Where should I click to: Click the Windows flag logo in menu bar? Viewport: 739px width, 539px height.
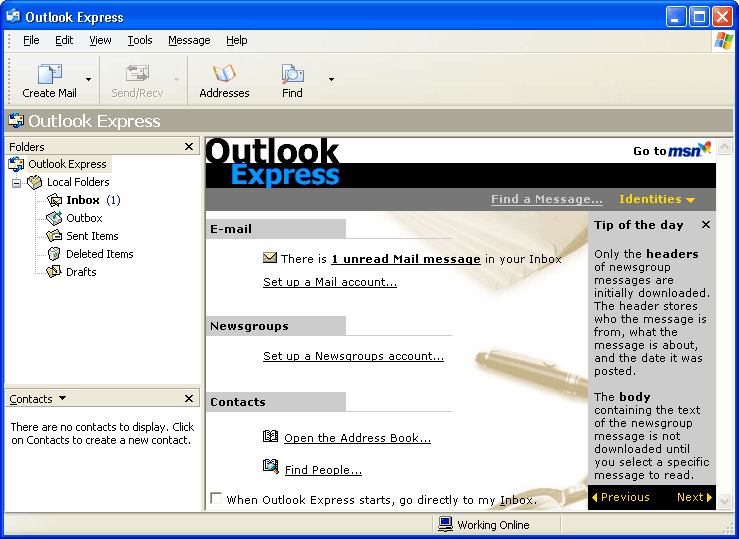pyautogui.click(x=723, y=41)
